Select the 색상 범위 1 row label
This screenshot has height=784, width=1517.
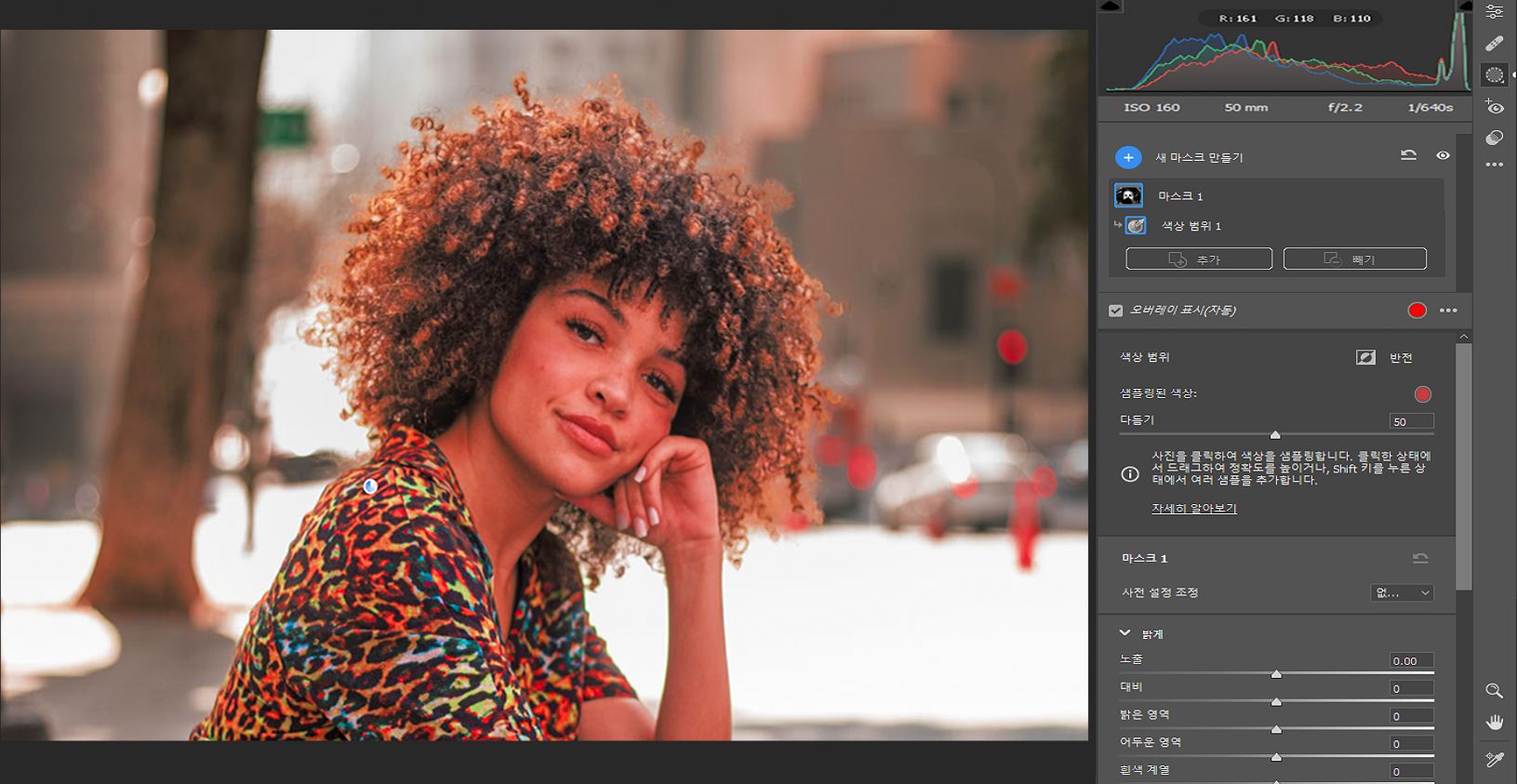pos(1191,226)
